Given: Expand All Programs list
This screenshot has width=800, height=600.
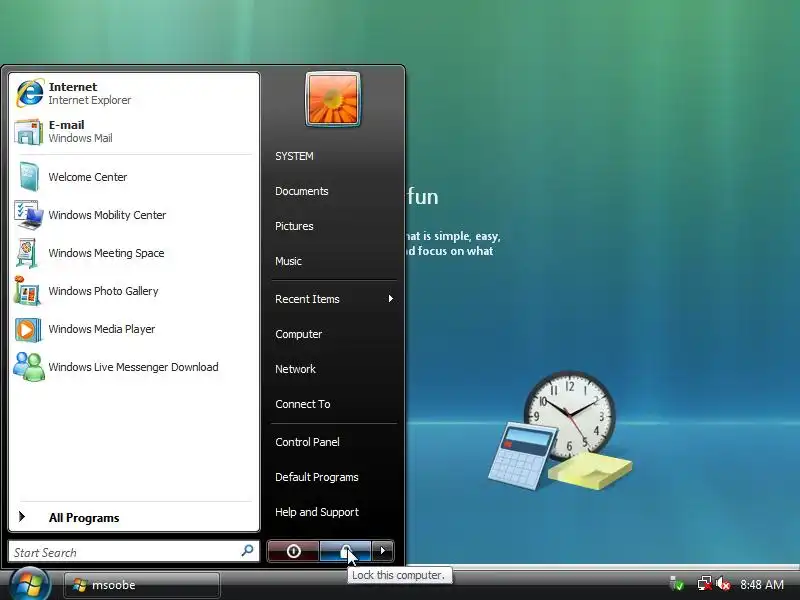Looking at the screenshot, I should click(134, 517).
